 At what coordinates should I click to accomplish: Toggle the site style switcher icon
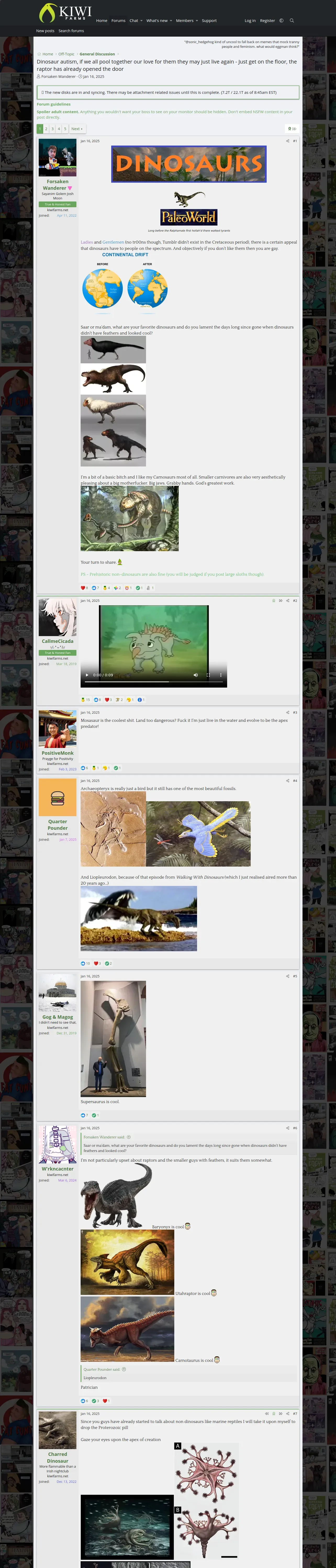tap(281, 21)
